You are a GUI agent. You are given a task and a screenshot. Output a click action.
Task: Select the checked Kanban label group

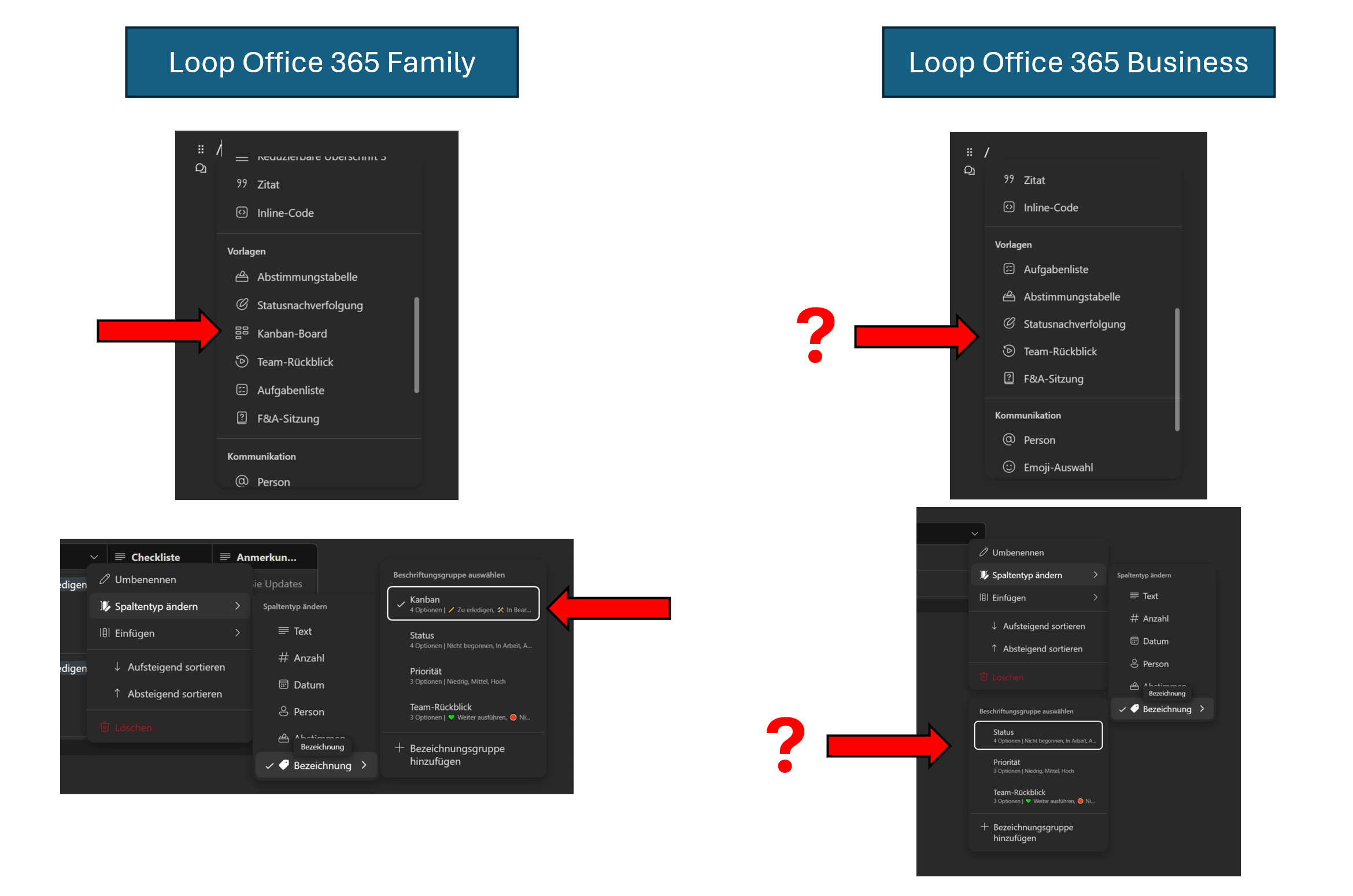[463, 603]
